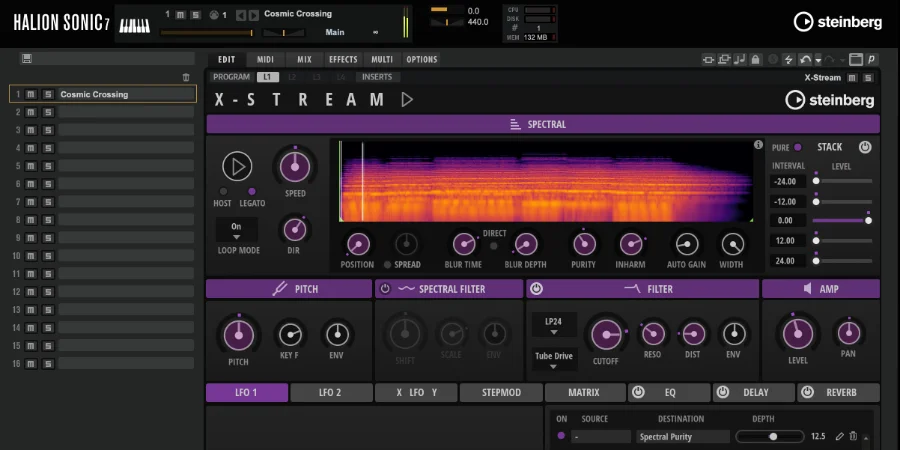This screenshot has width=900, height=450.
Task: Click the AUX effects bypass icon
Action: (x=724, y=59)
